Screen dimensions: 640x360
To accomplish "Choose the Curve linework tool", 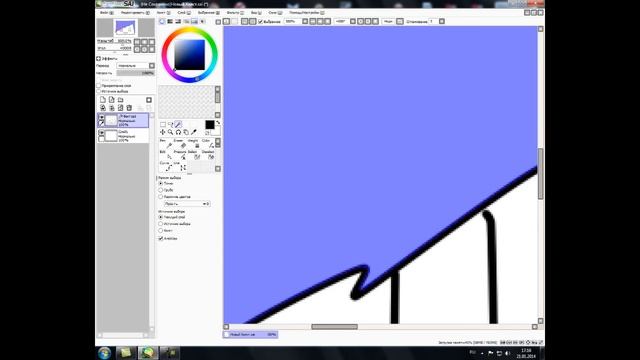I will point(166,166).
